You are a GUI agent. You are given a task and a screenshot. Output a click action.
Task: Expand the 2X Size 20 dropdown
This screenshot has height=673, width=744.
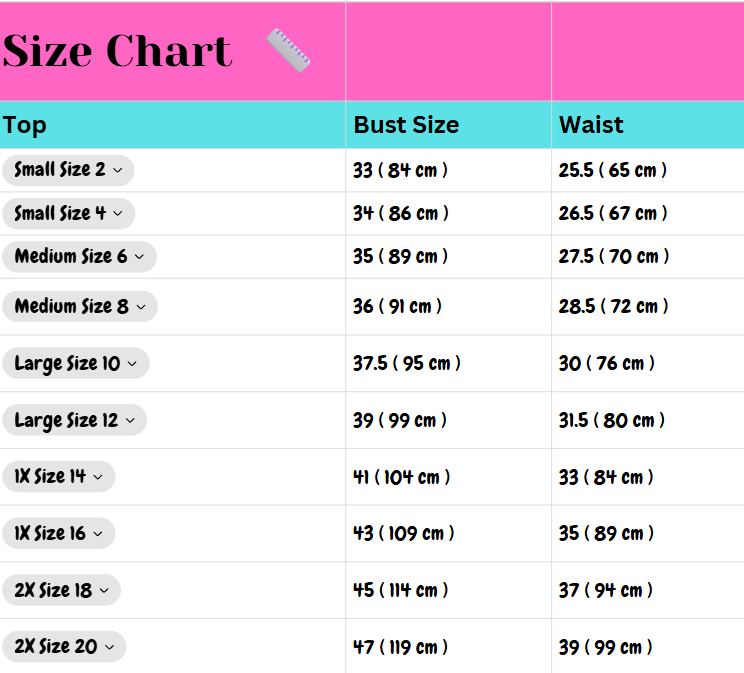pyautogui.click(x=65, y=646)
